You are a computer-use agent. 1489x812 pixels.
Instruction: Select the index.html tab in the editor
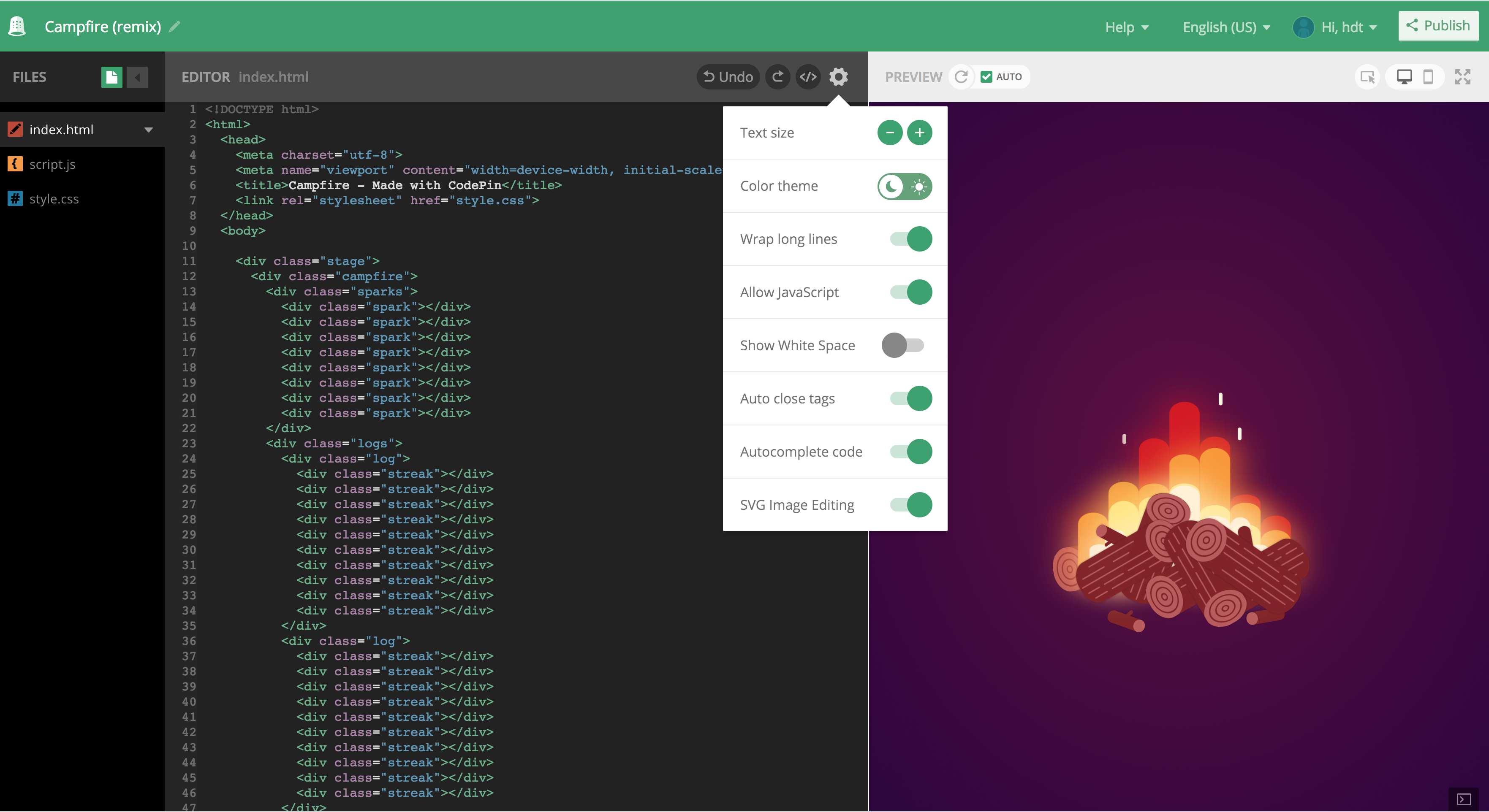(273, 77)
